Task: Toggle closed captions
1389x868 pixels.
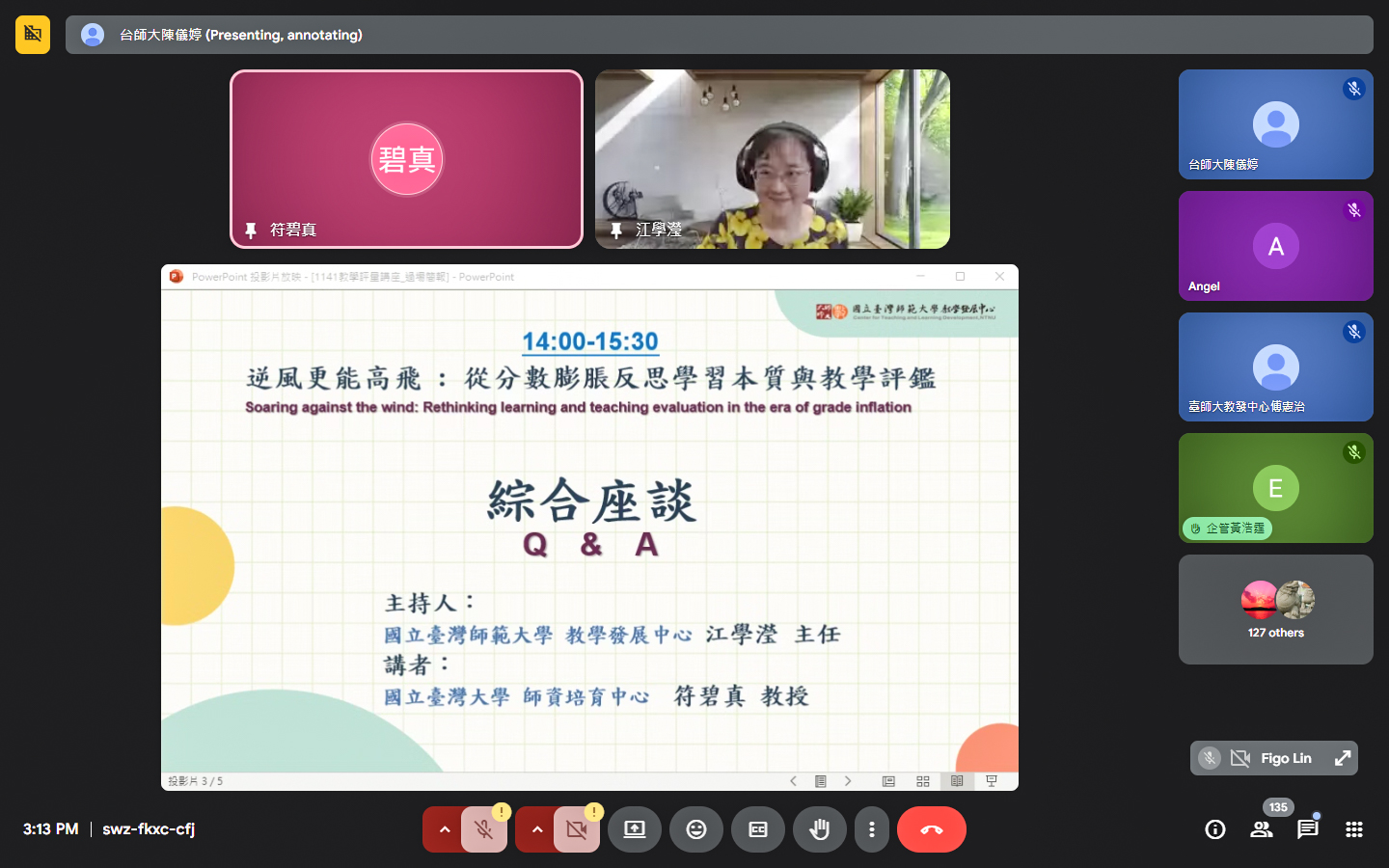Action: point(758,829)
